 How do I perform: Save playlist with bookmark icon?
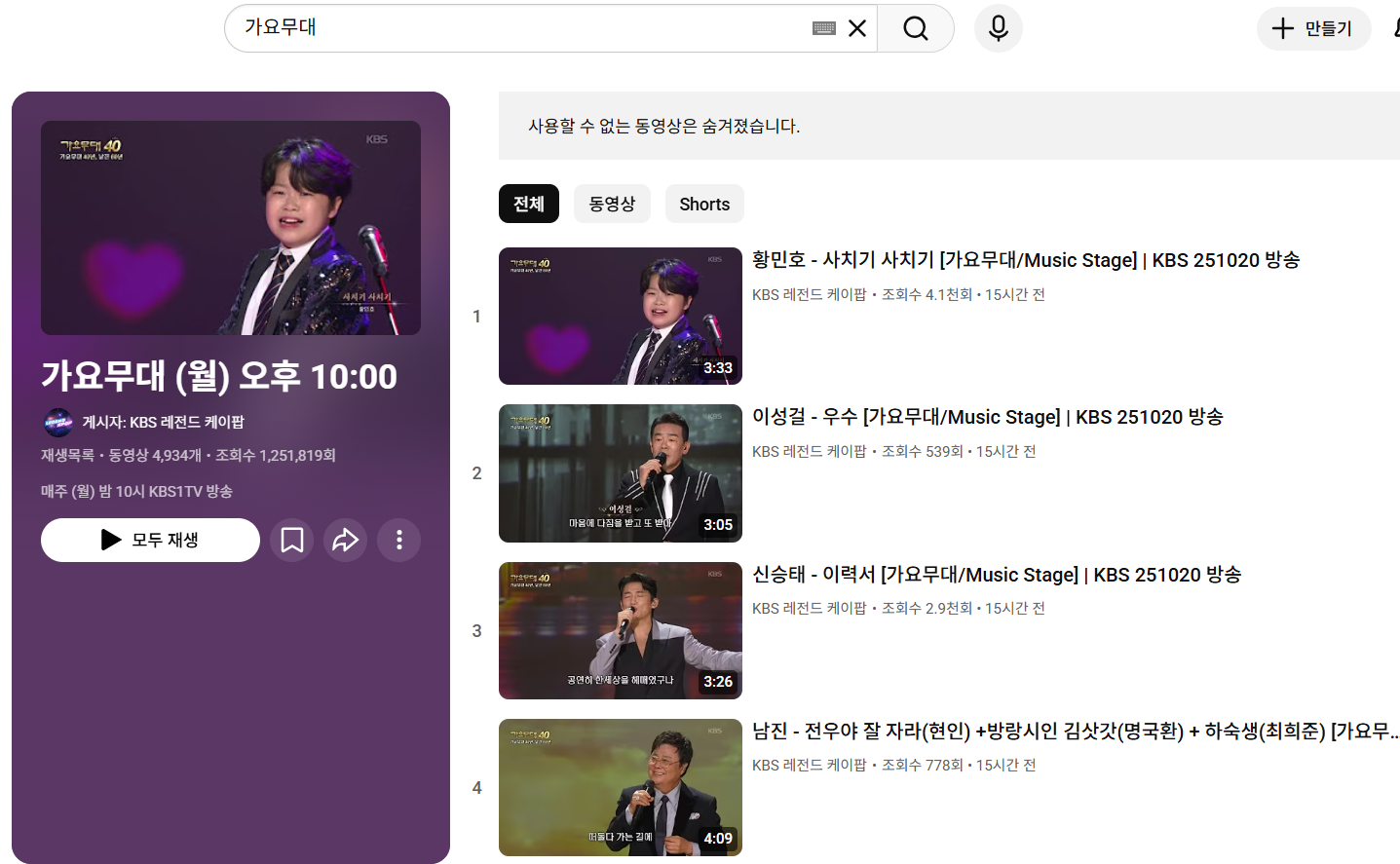pyautogui.click(x=292, y=540)
